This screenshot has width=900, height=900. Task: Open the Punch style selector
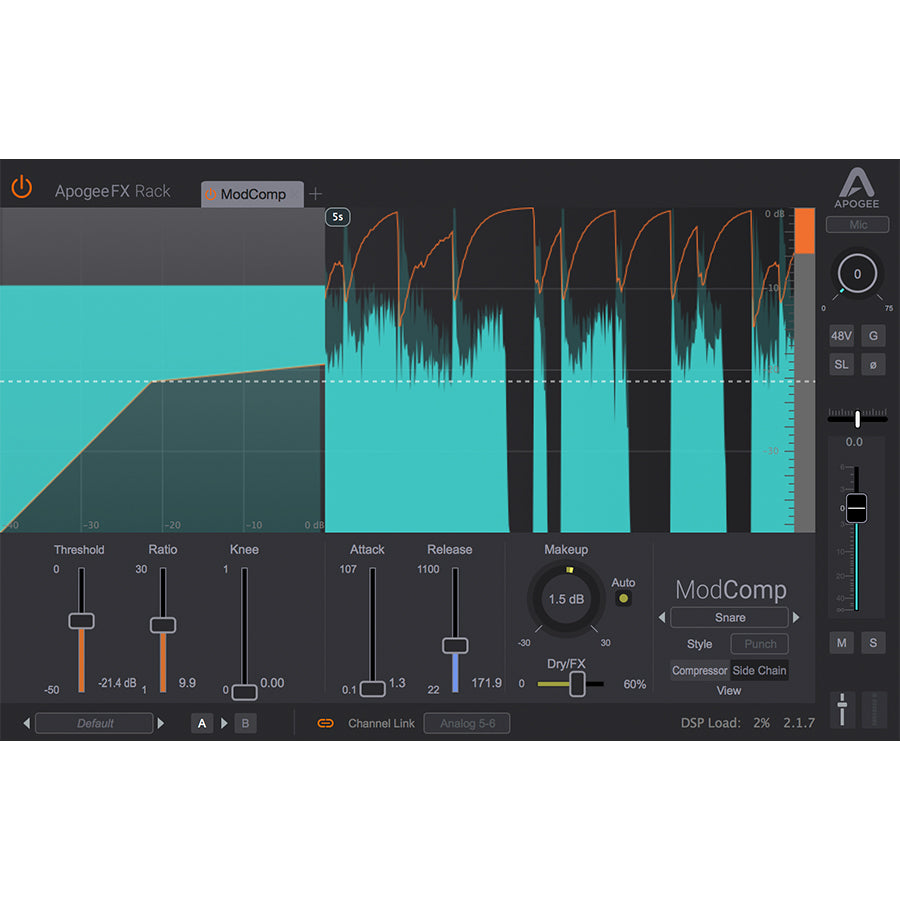757,644
